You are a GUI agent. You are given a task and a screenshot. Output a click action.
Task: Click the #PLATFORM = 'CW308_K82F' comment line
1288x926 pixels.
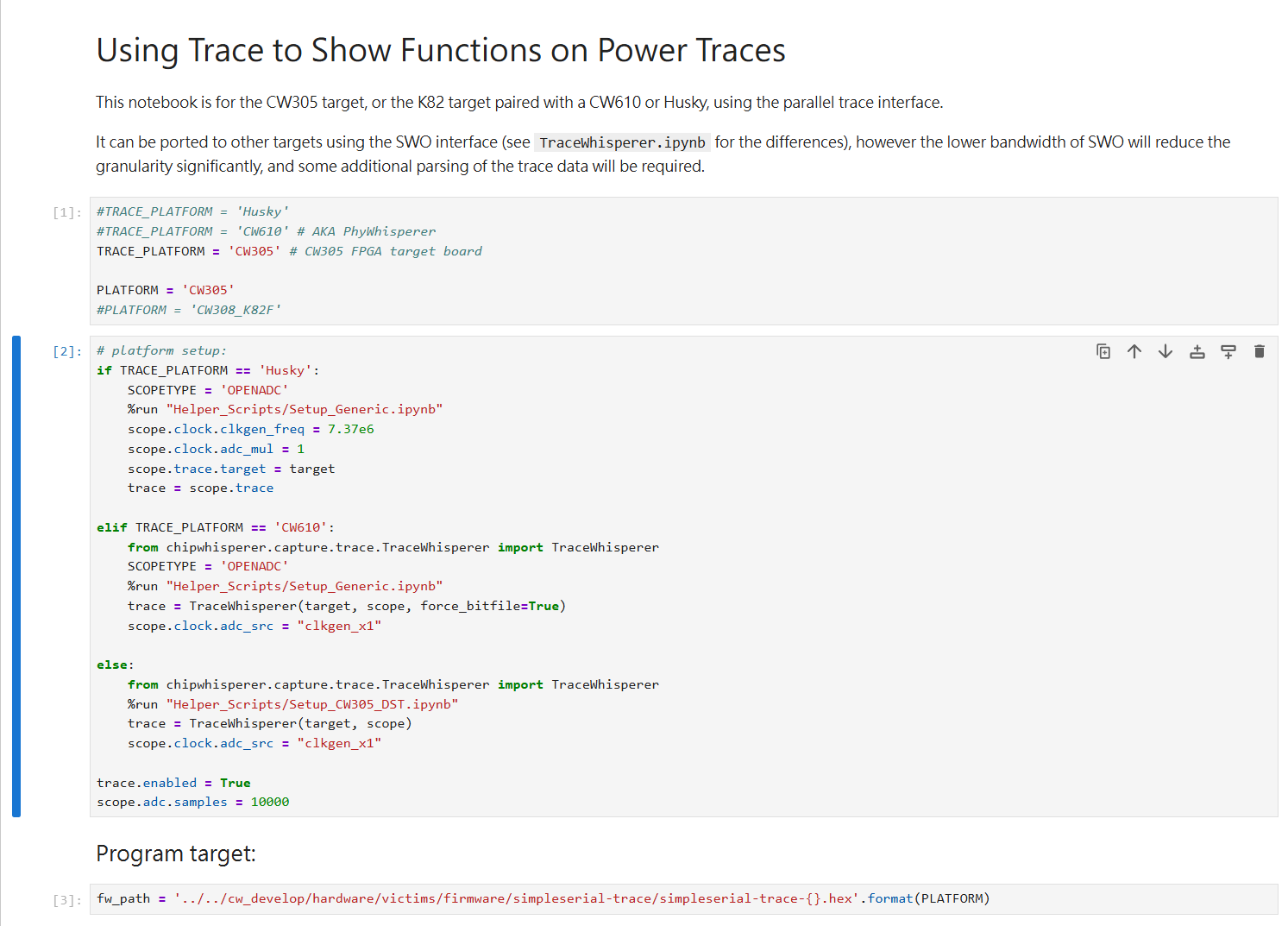(189, 310)
